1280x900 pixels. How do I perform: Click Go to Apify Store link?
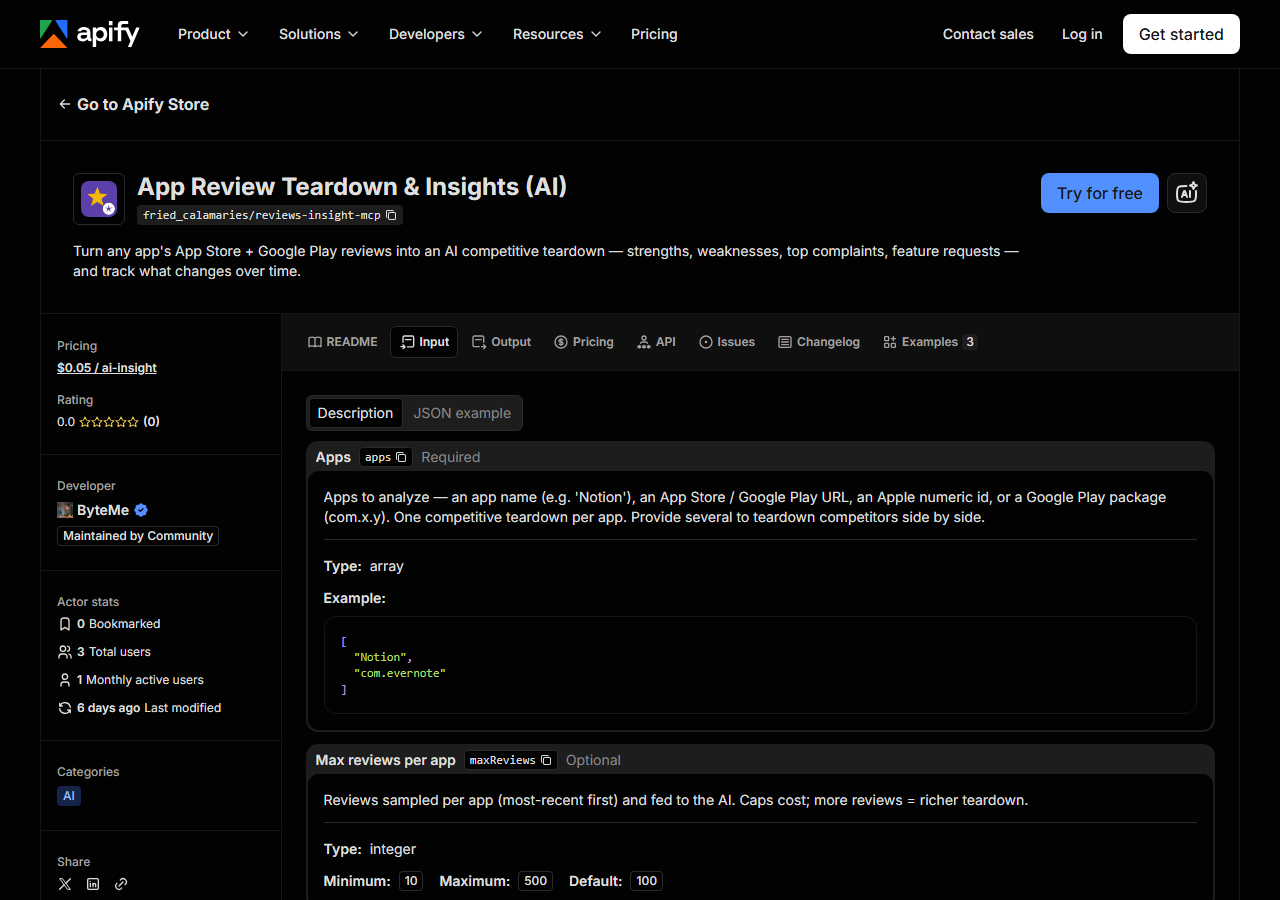(134, 104)
